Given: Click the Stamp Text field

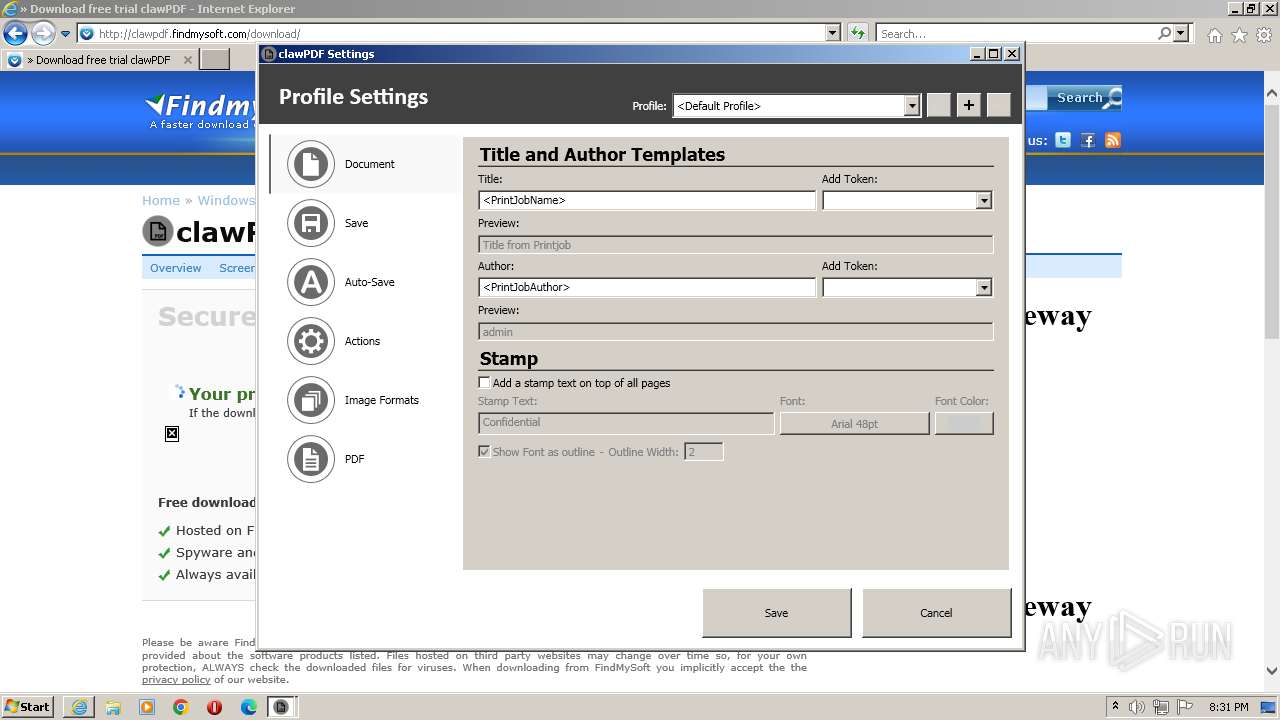Looking at the screenshot, I should tap(626, 423).
